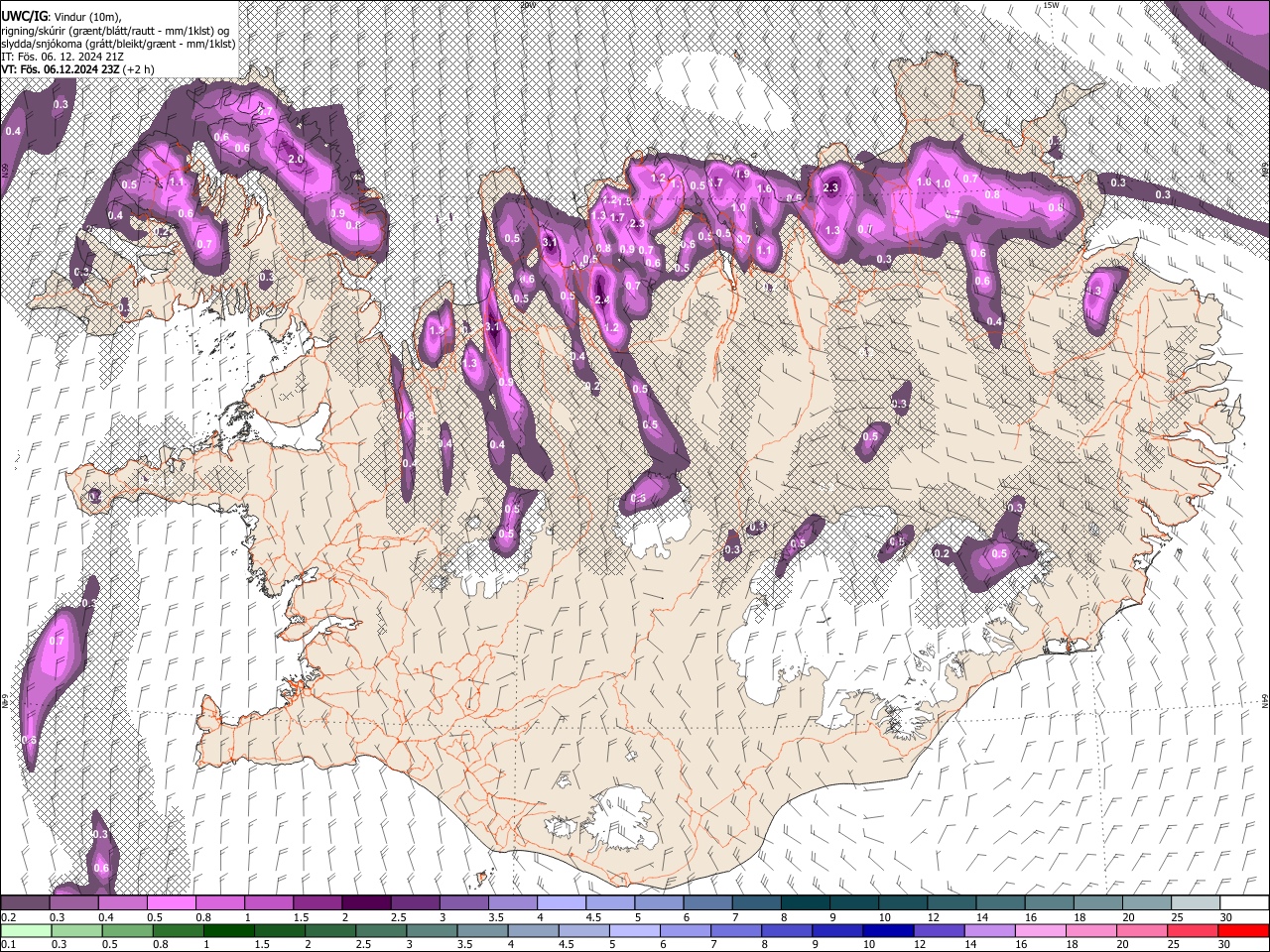The height and width of the screenshot is (952, 1270).
Task: Click the '0.1' label on lower legend scale
Action: tap(8, 944)
